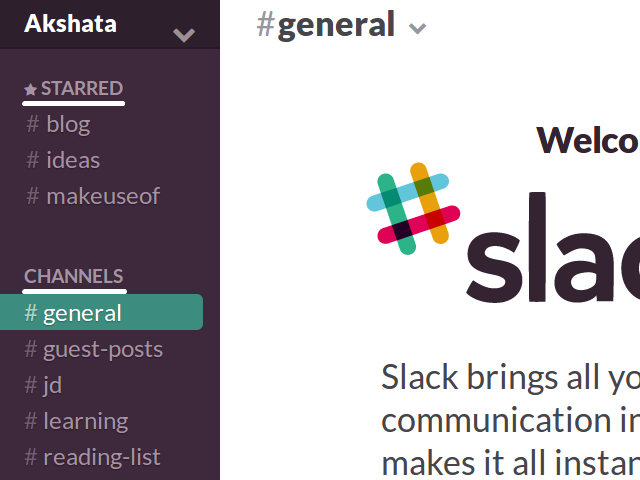
Task: Click the hash icon in the #general title
Action: (265, 24)
